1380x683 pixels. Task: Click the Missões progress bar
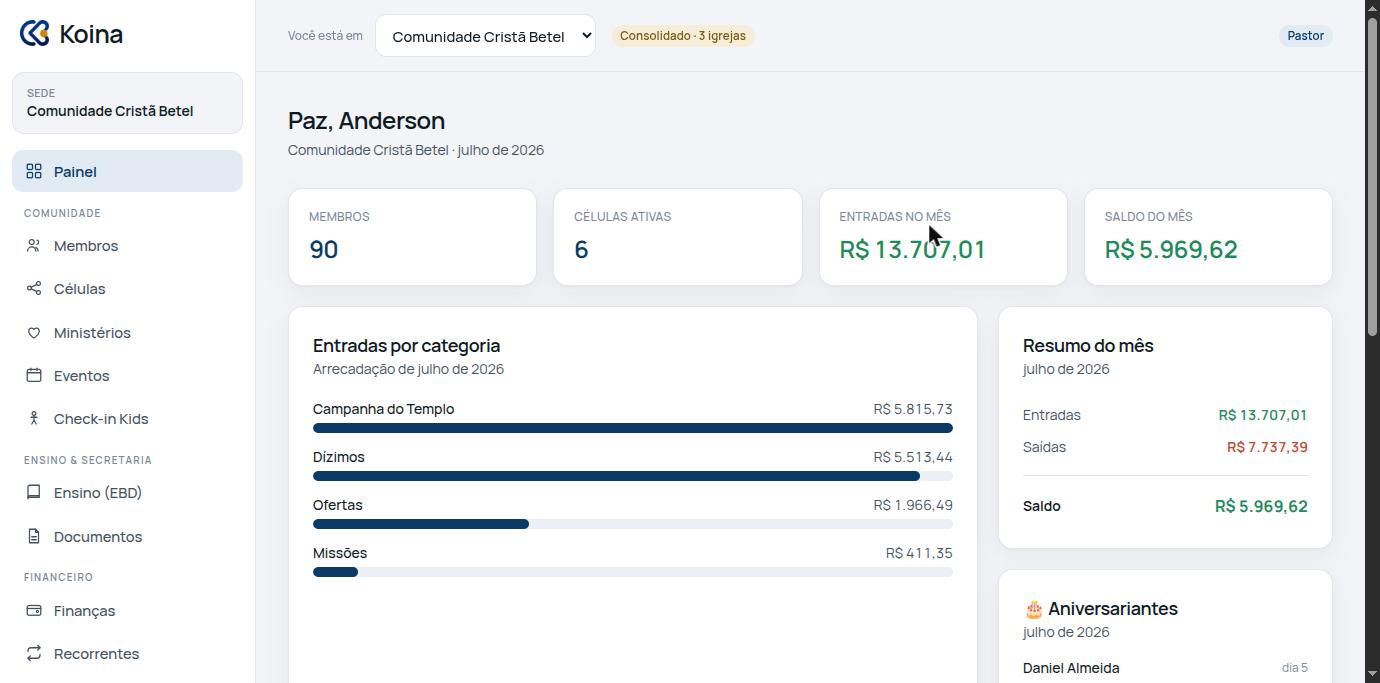[633, 572]
